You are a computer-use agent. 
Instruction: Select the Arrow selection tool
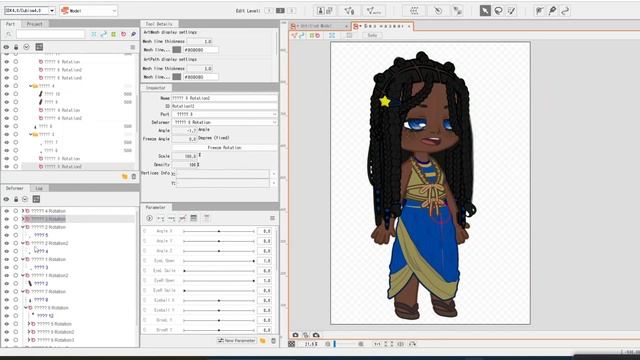click(485, 11)
